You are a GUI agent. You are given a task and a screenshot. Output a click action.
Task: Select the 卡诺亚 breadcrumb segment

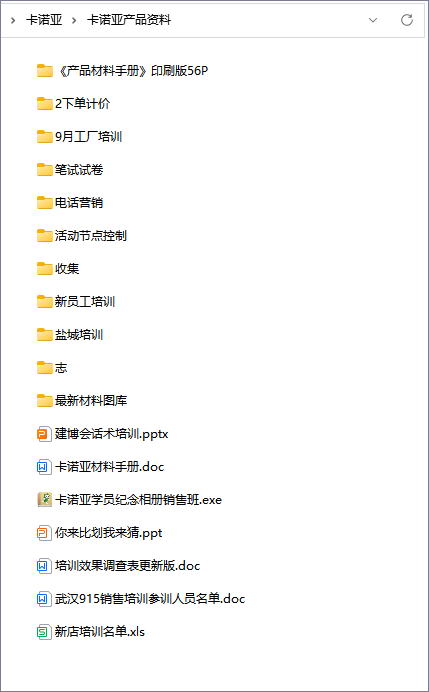[44, 20]
